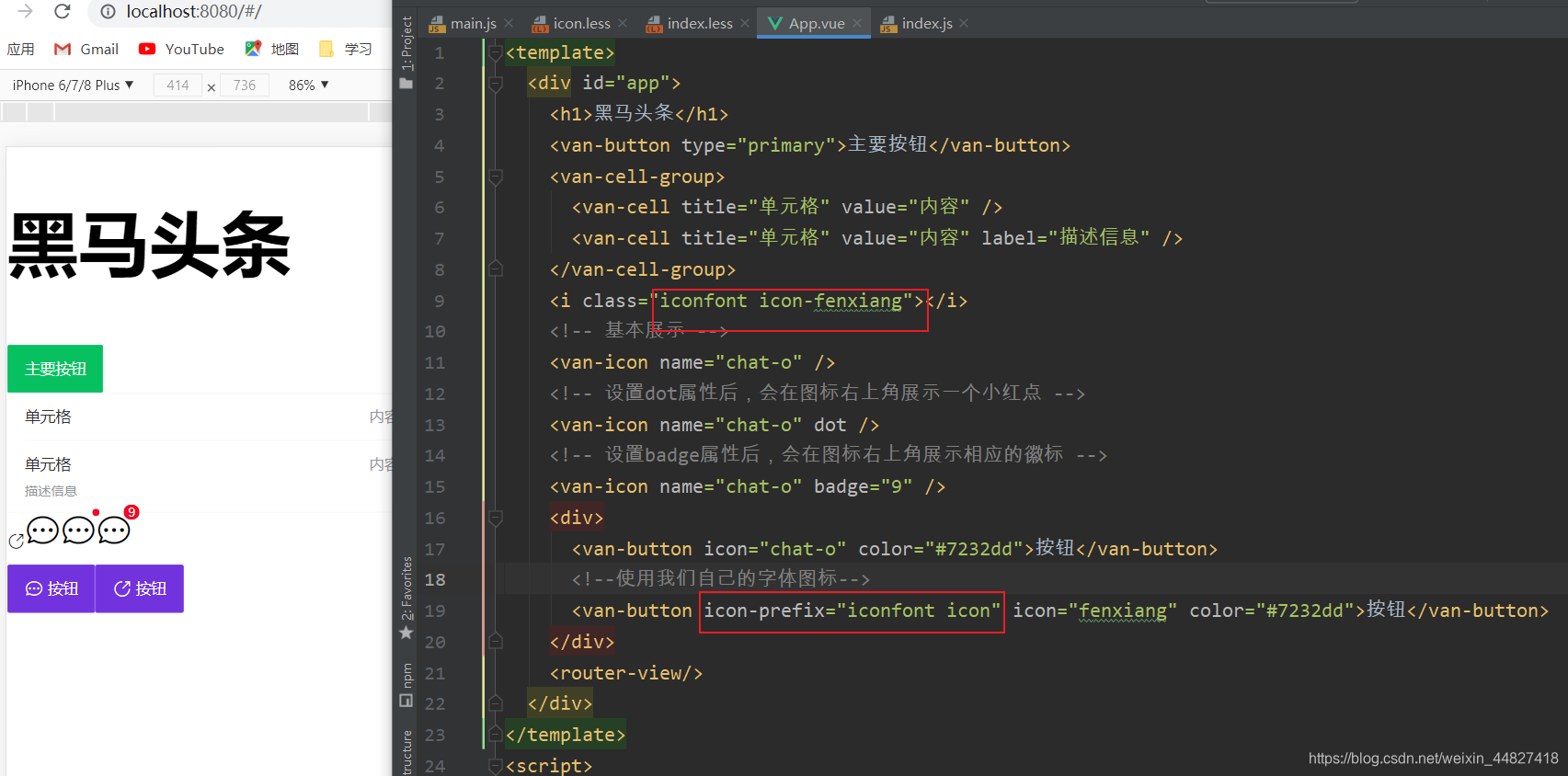Click the 基本展示 comment line
This screenshot has height=776, width=1568.
click(639, 331)
